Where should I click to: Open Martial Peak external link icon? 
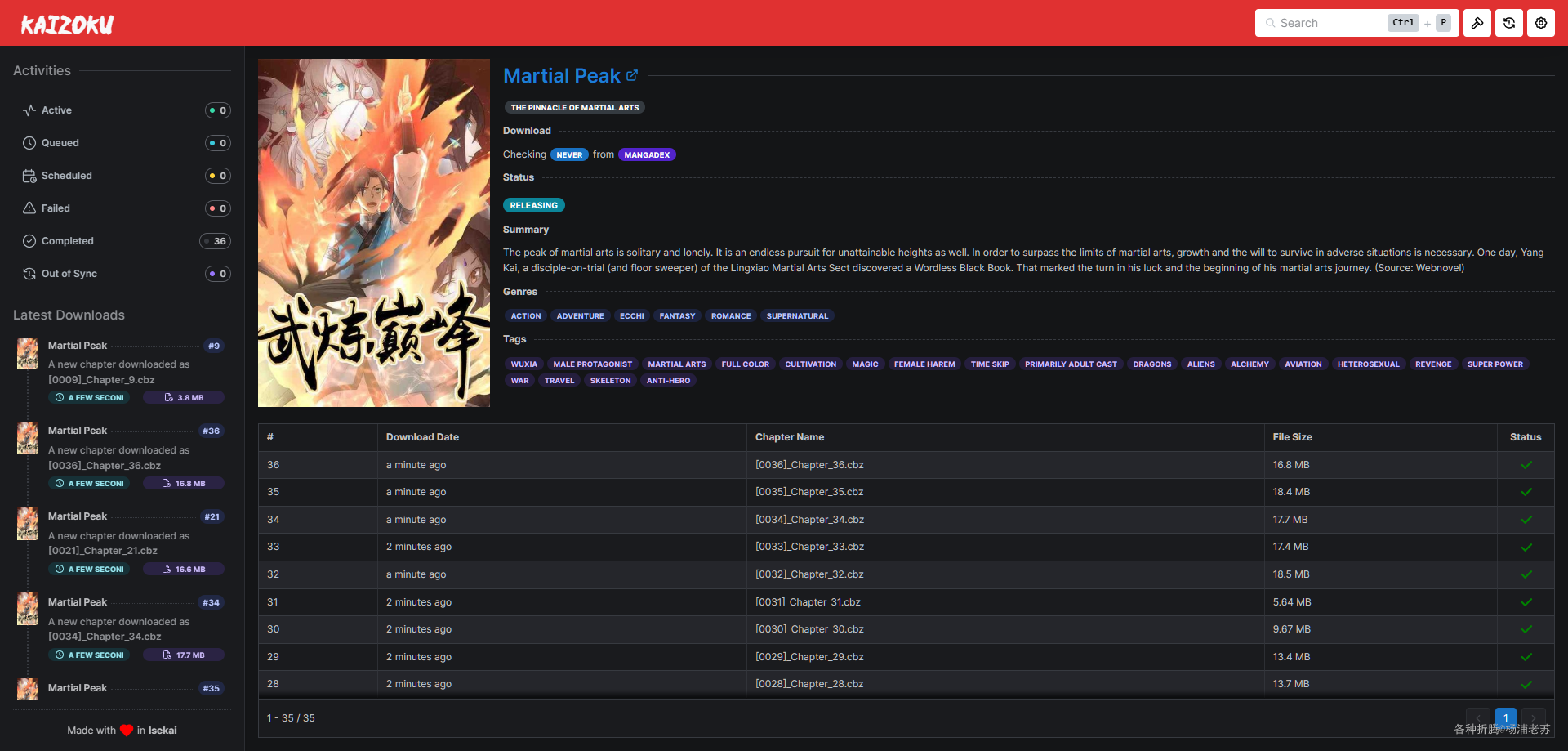tap(632, 75)
